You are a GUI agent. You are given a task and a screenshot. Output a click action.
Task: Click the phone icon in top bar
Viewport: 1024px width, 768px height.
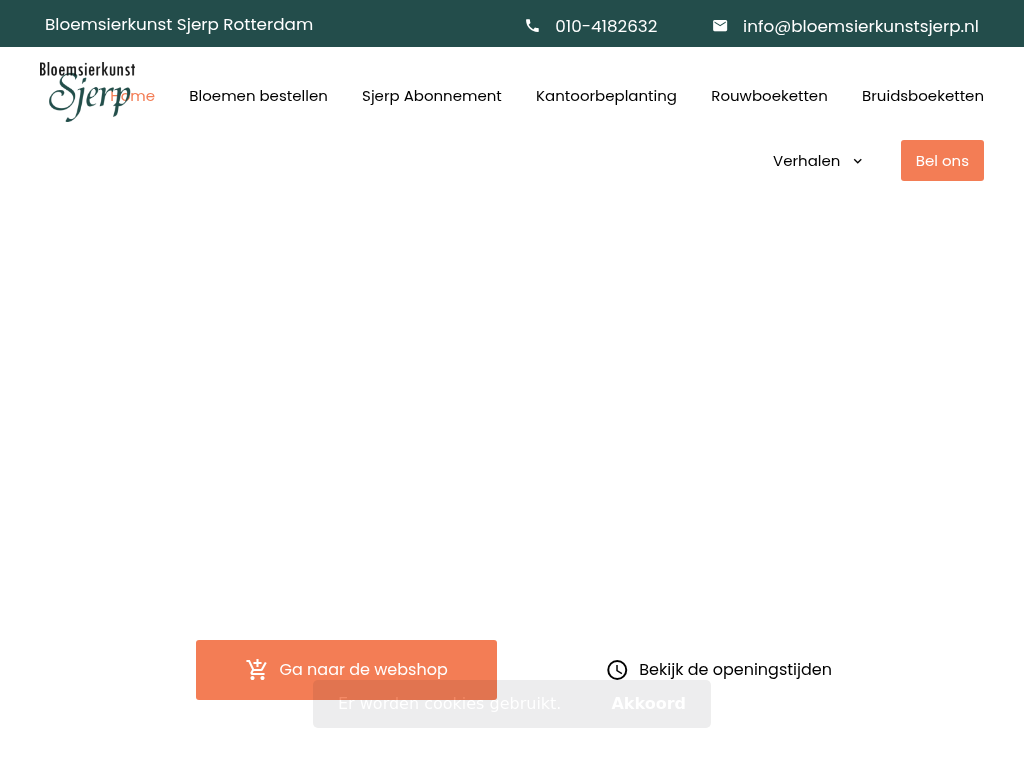tap(532, 26)
